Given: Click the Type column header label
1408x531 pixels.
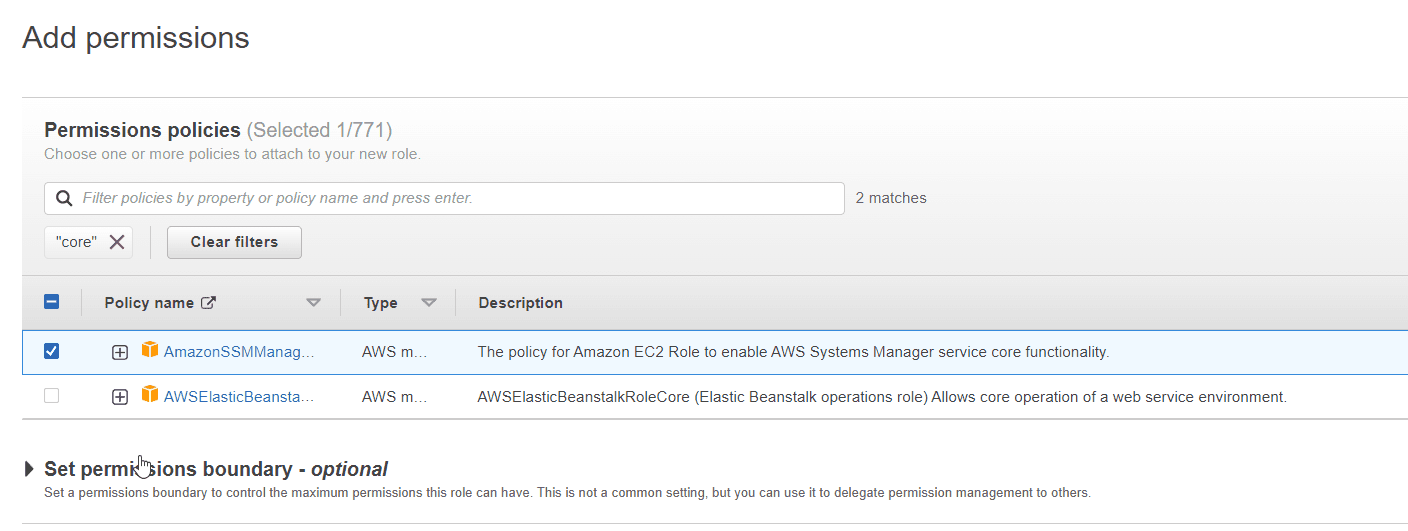Looking at the screenshot, I should coord(380,303).
